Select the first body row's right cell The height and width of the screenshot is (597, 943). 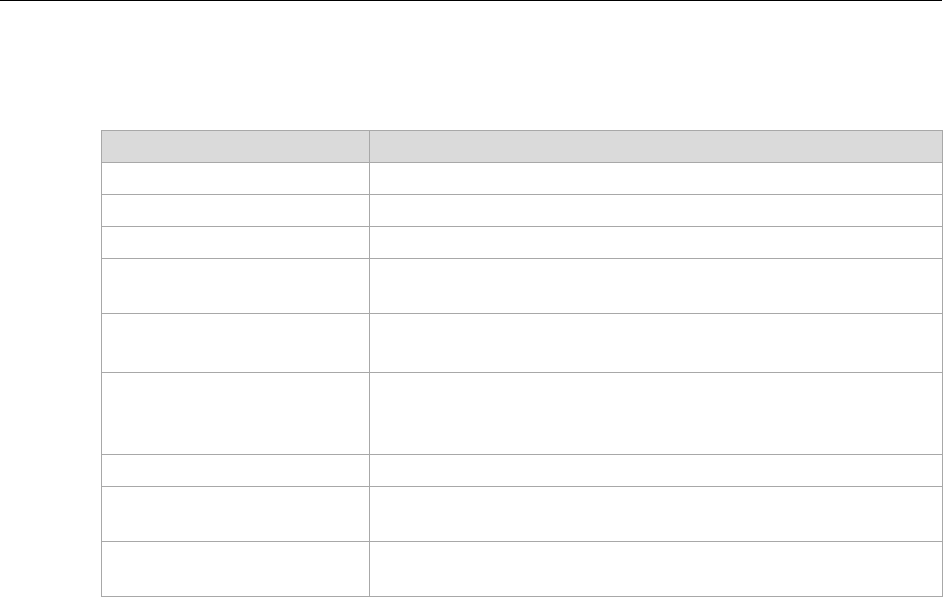(655, 178)
